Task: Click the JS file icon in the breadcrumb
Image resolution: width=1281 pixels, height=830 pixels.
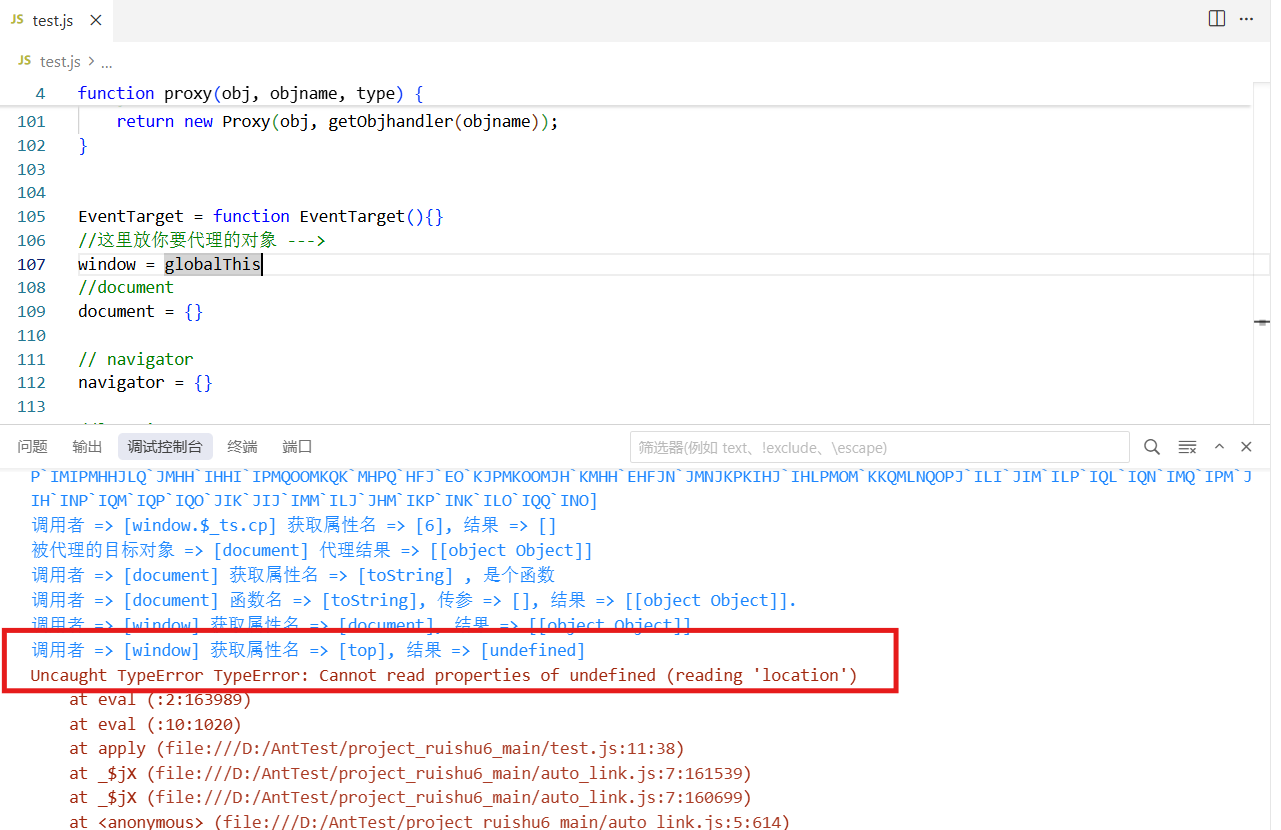Action: point(25,62)
